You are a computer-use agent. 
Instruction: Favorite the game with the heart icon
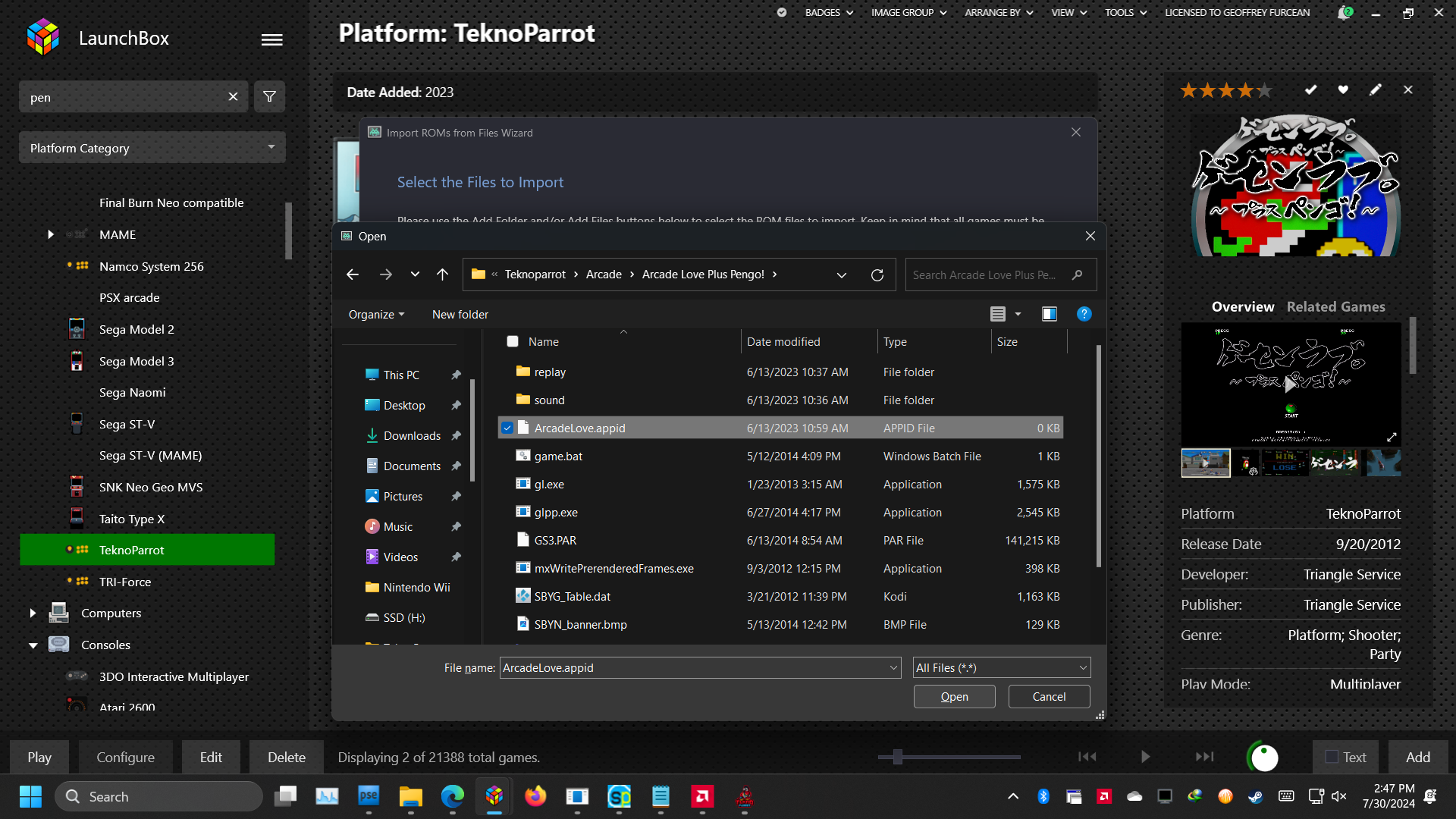pos(1343,89)
